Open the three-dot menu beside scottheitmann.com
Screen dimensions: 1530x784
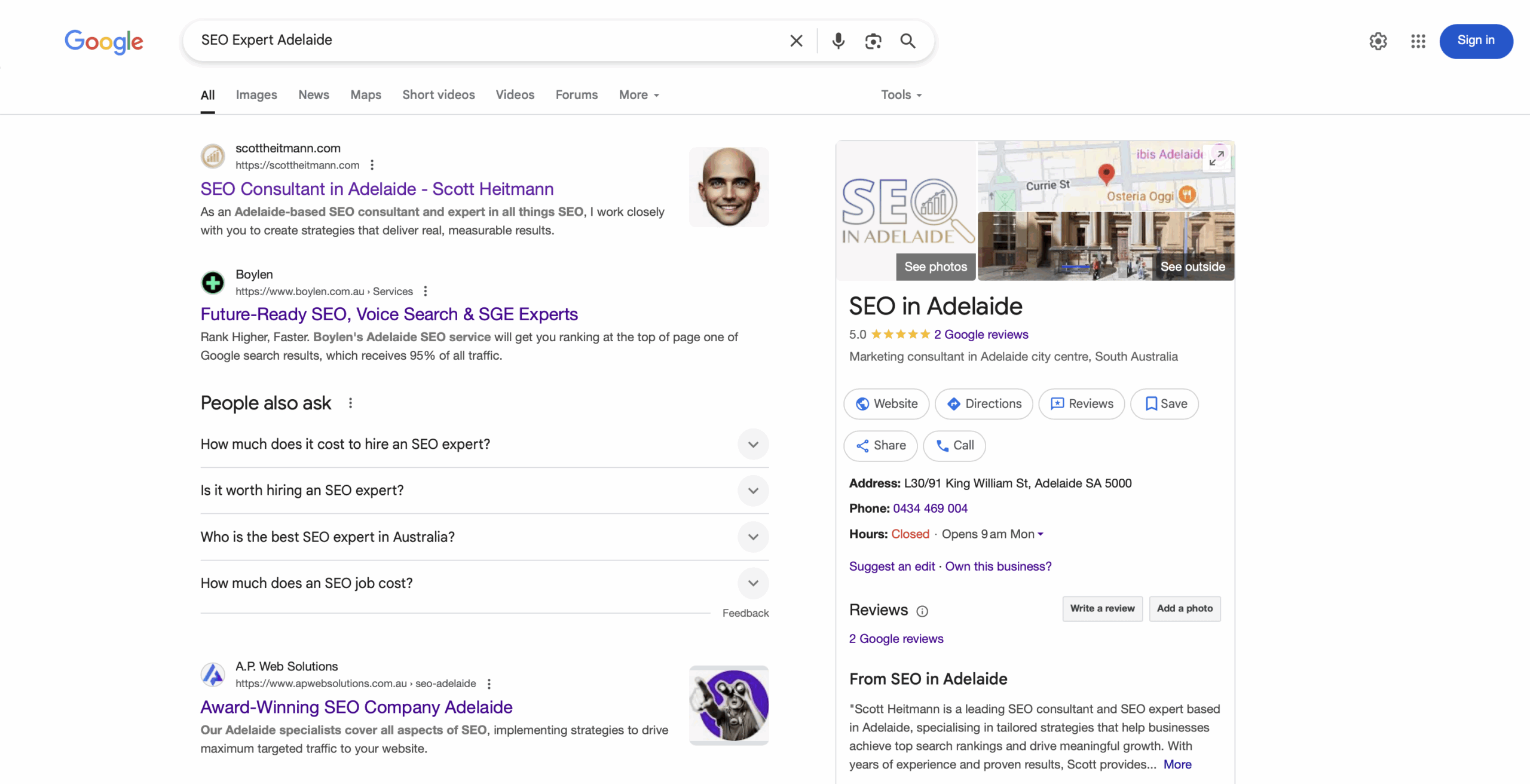point(372,165)
